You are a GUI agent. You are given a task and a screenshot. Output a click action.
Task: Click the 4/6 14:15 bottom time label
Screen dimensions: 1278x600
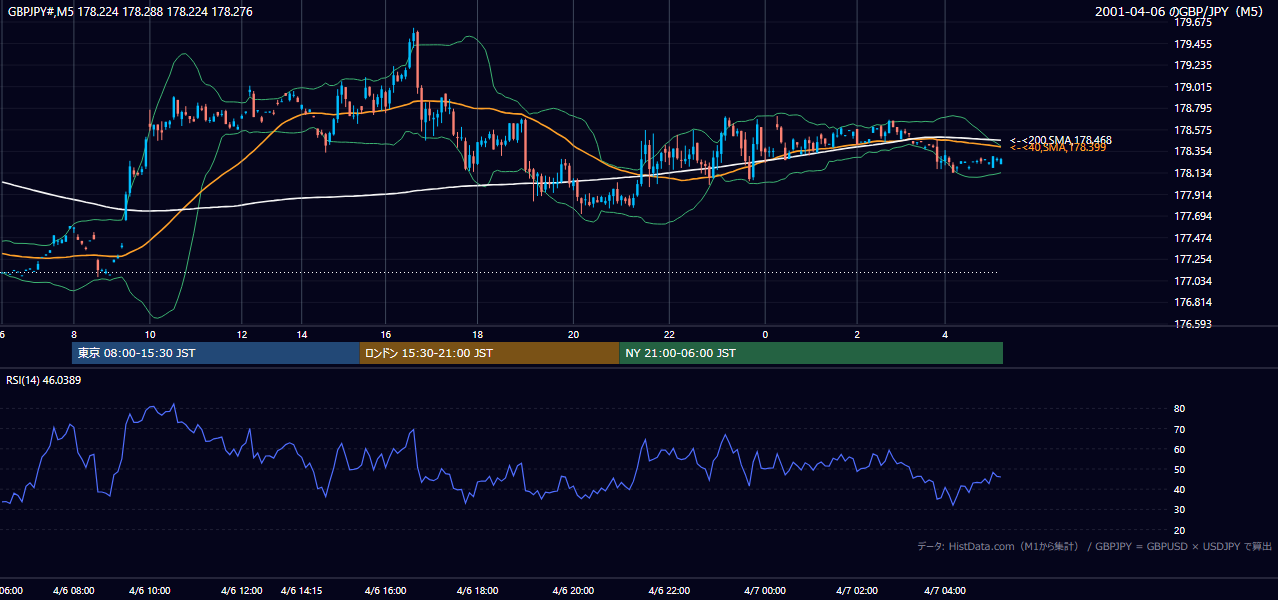point(301,590)
